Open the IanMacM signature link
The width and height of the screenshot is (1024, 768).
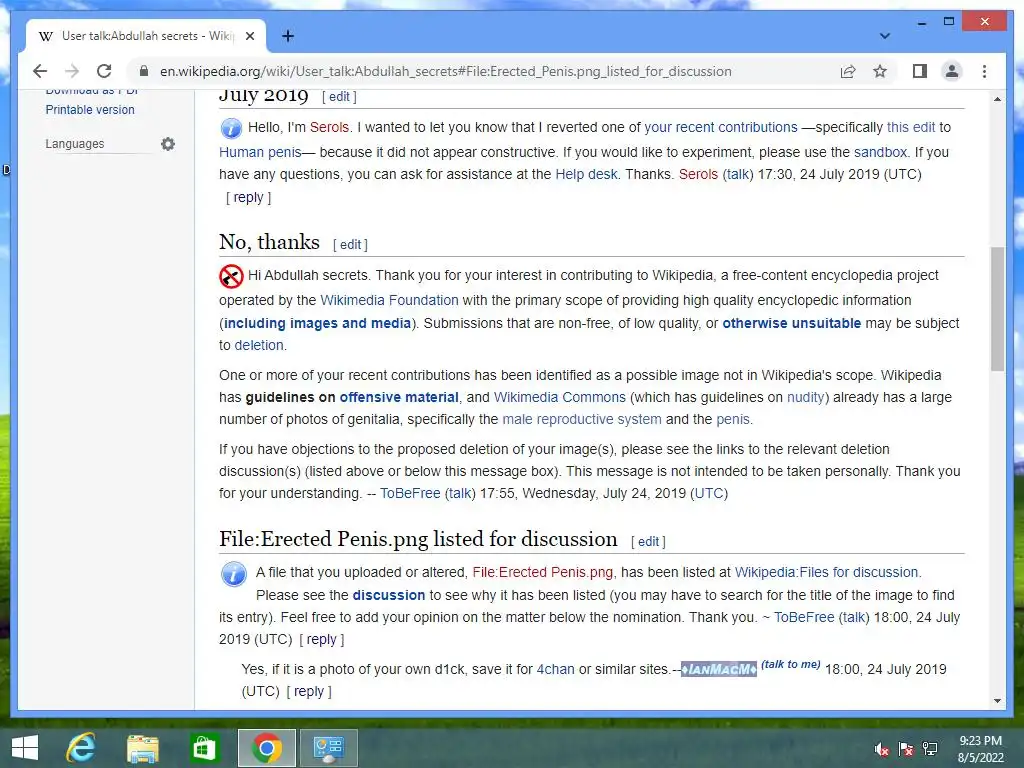[x=719, y=669]
